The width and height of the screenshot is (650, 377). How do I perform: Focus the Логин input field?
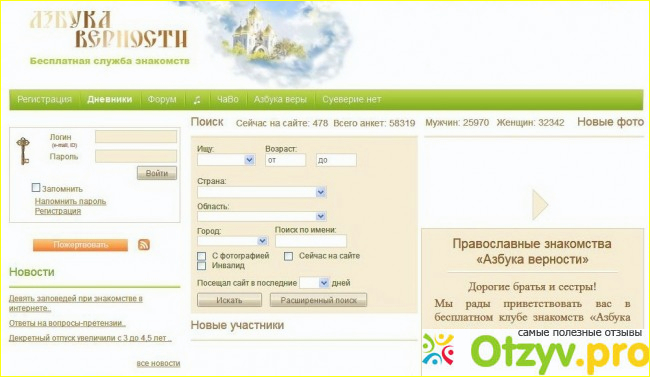coord(136,136)
